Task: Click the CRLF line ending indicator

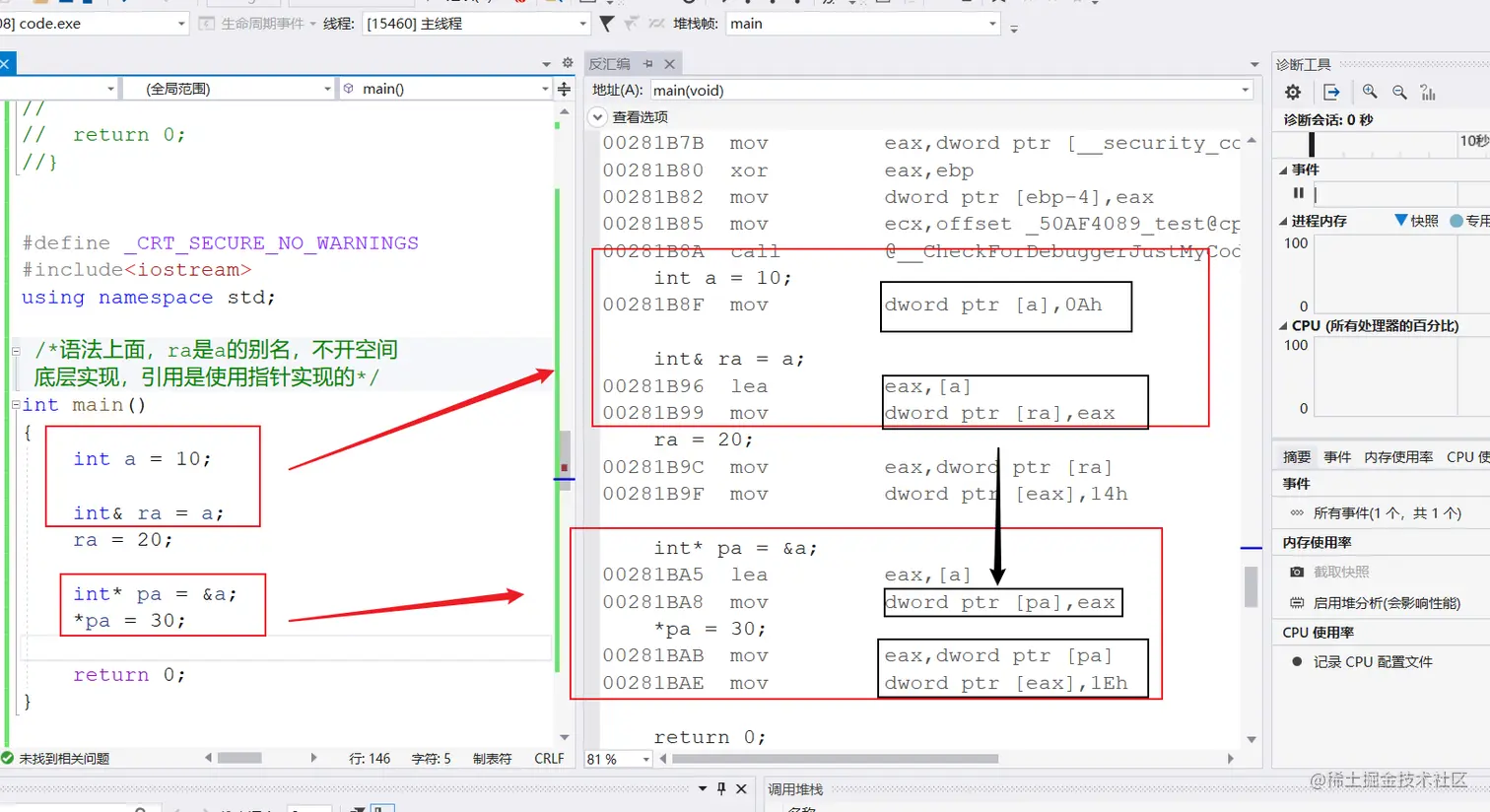Action: [549, 758]
